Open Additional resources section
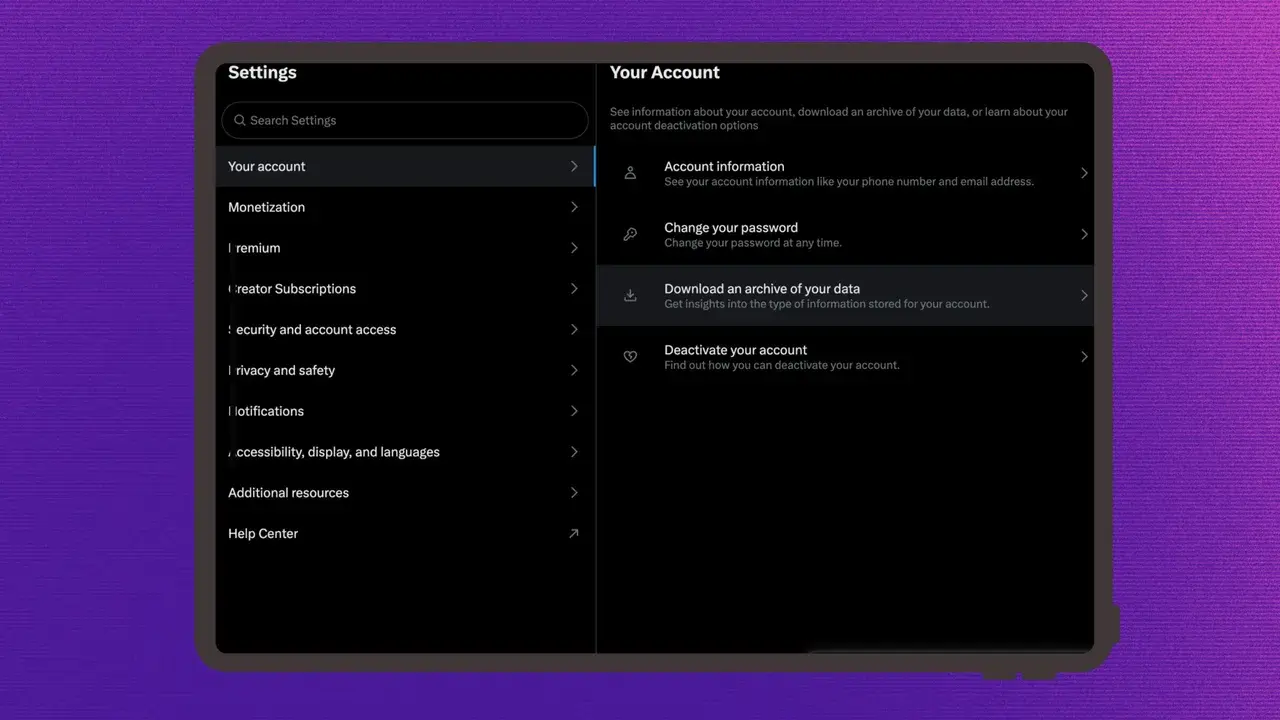 tap(288, 493)
